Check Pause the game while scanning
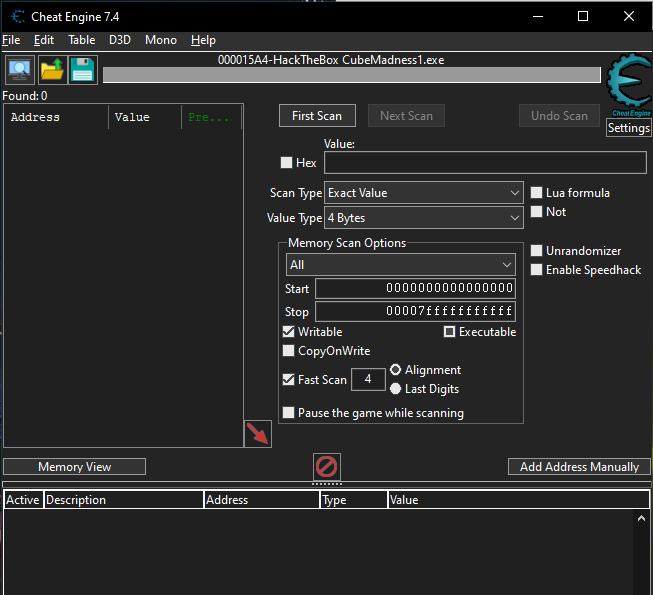The image size is (653, 595). coord(289,413)
